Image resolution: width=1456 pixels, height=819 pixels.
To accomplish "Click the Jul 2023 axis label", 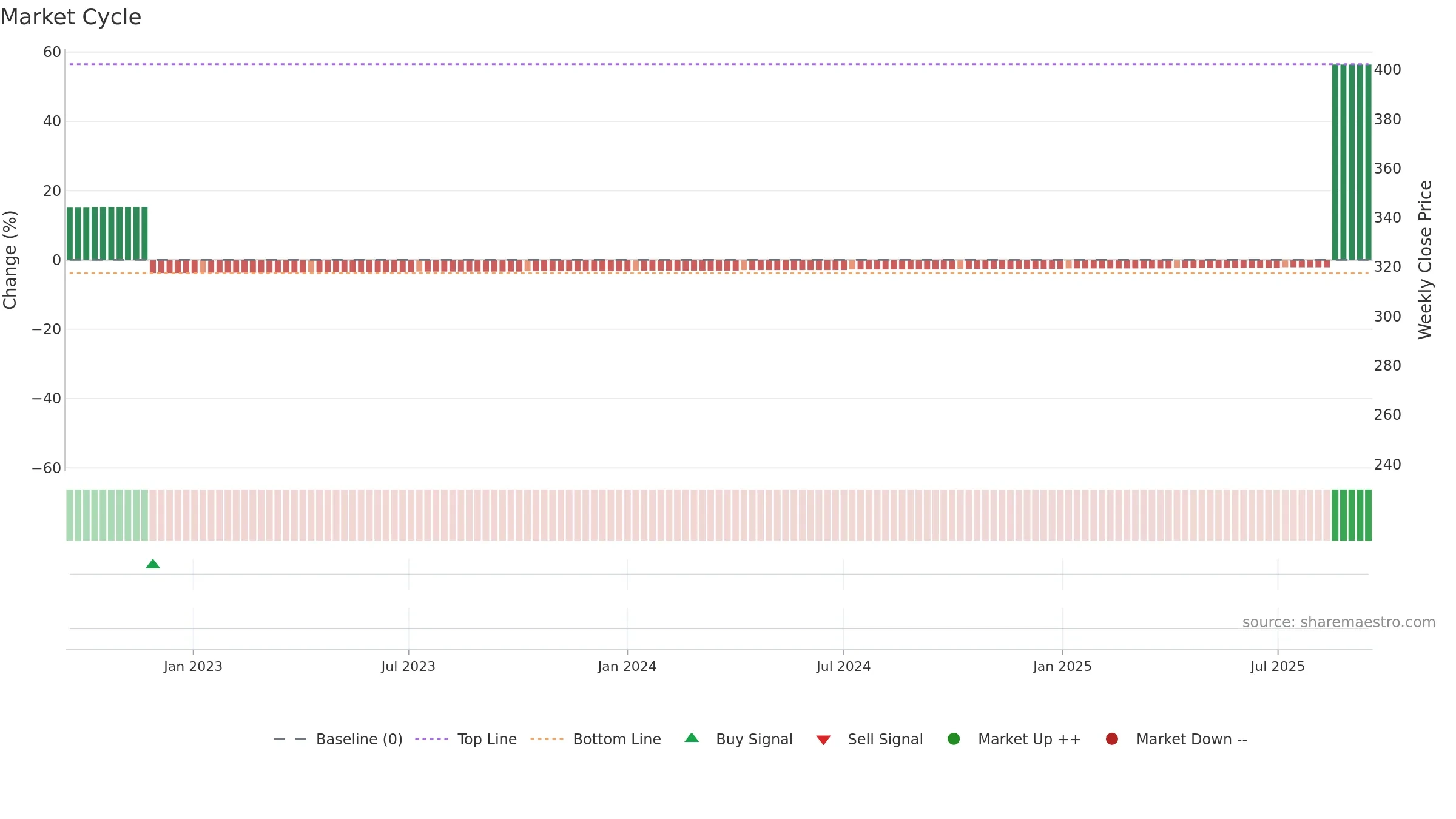I will tap(408, 667).
